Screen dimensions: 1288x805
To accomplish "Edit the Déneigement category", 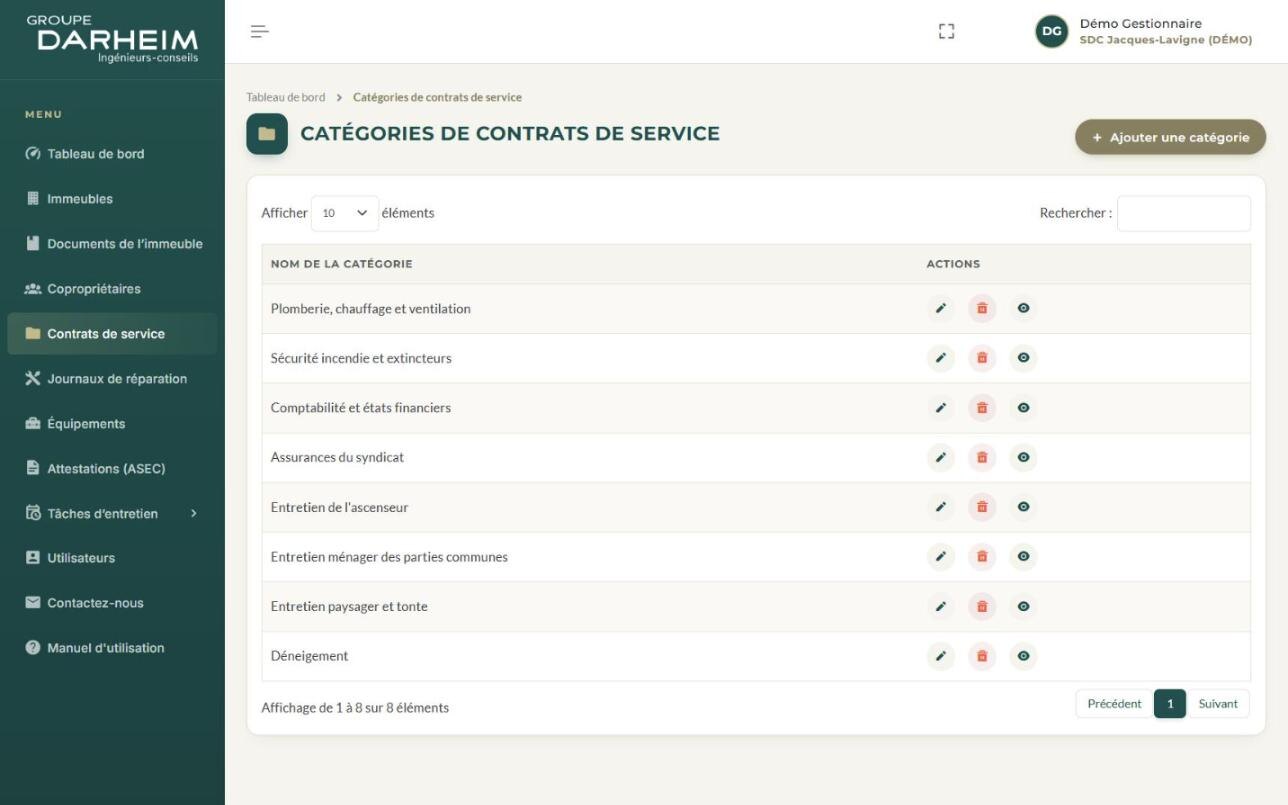I will coord(941,656).
